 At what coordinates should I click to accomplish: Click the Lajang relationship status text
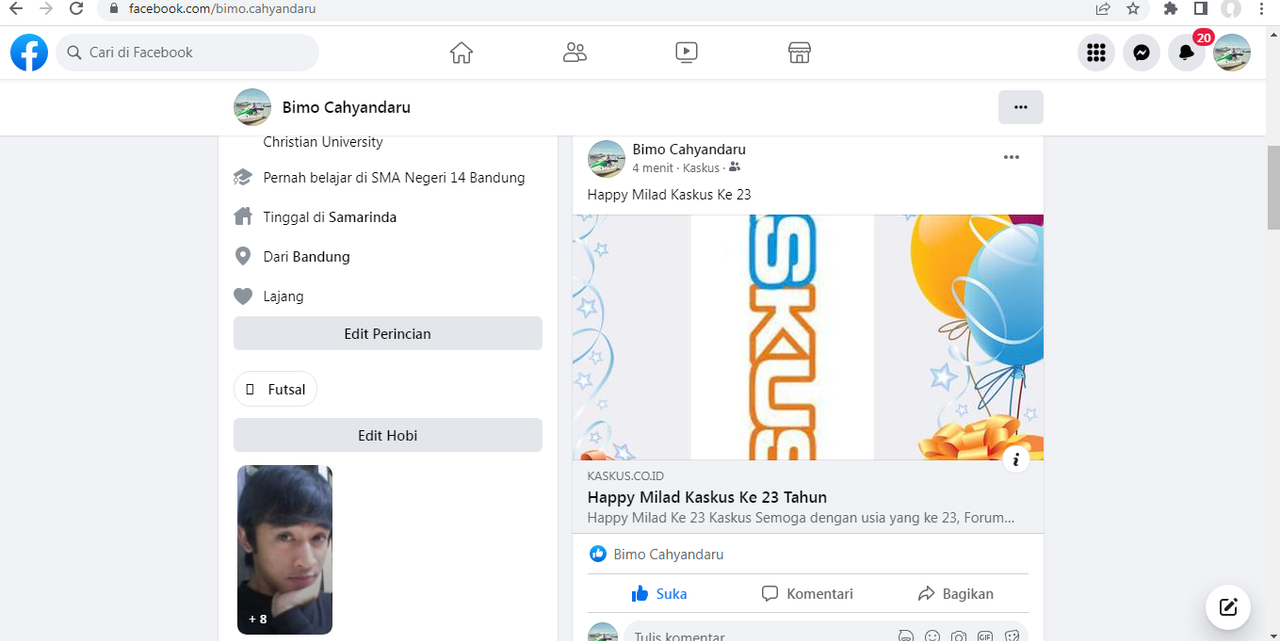(x=283, y=296)
